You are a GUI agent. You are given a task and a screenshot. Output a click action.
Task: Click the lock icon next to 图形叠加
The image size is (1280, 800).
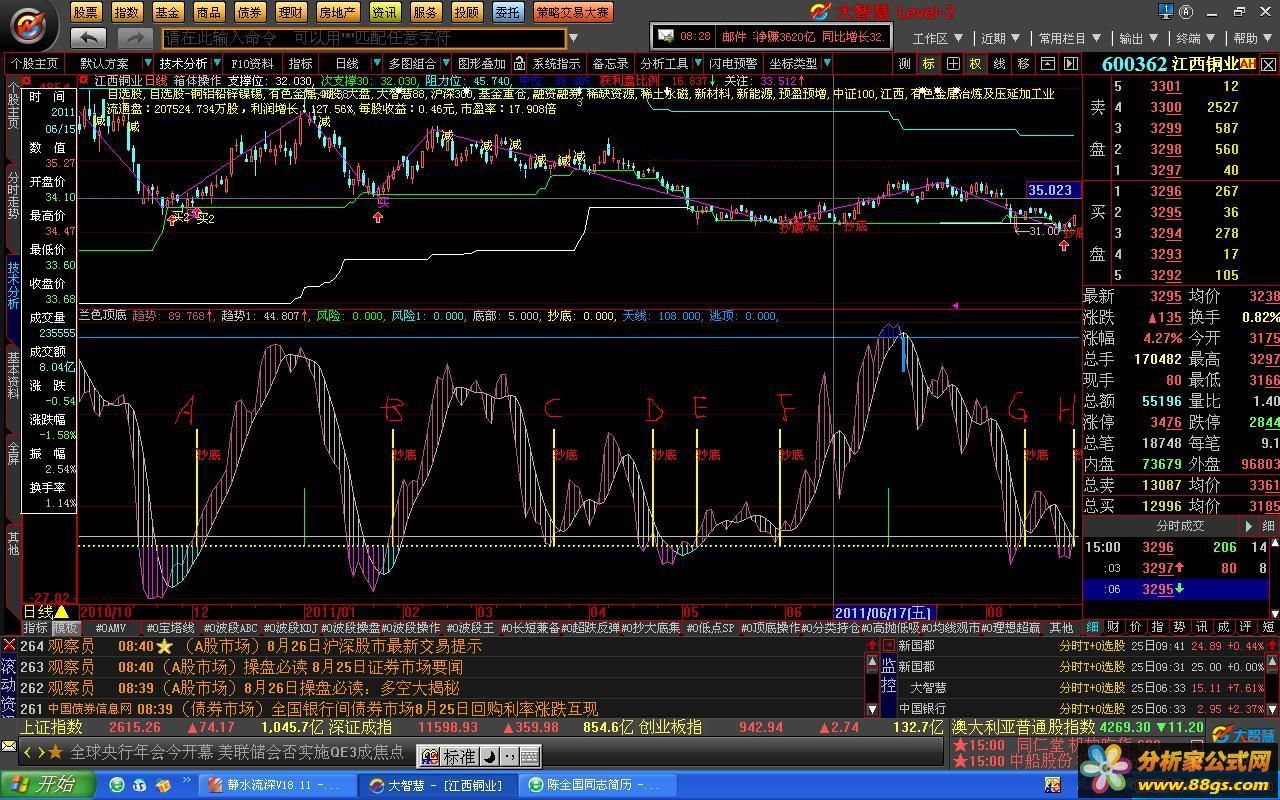pos(517,63)
